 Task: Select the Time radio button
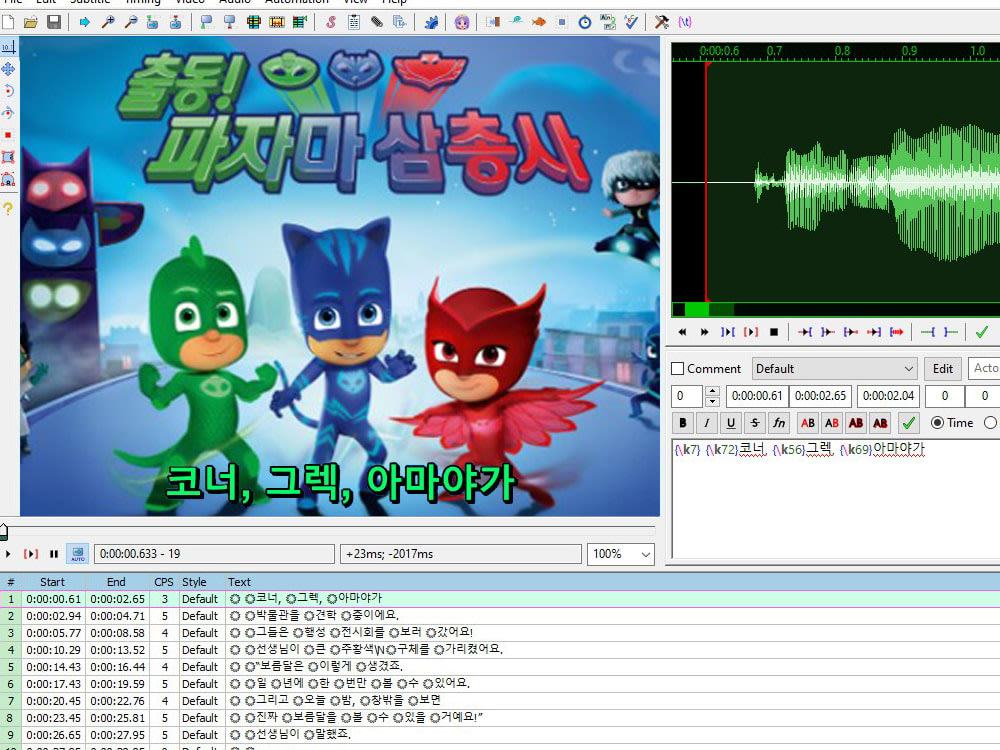point(938,422)
